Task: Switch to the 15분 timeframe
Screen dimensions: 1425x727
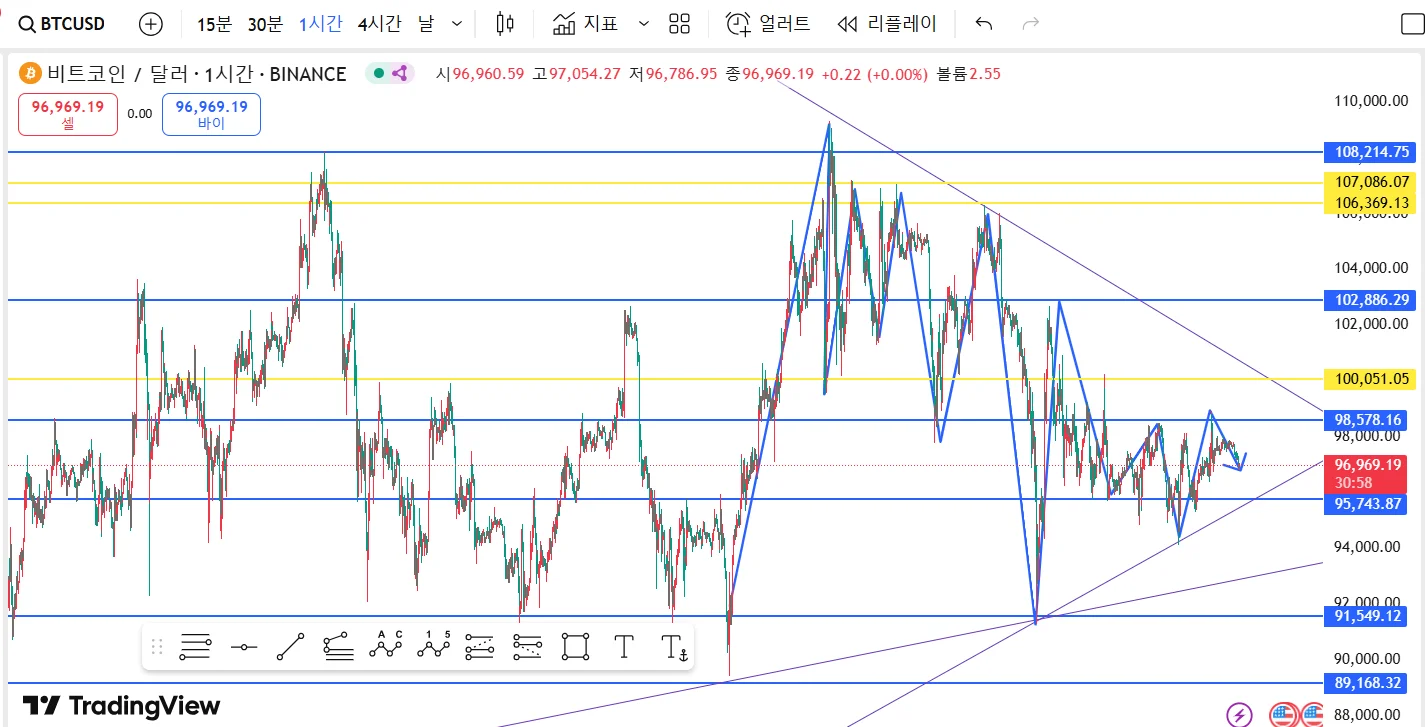Action: point(214,24)
